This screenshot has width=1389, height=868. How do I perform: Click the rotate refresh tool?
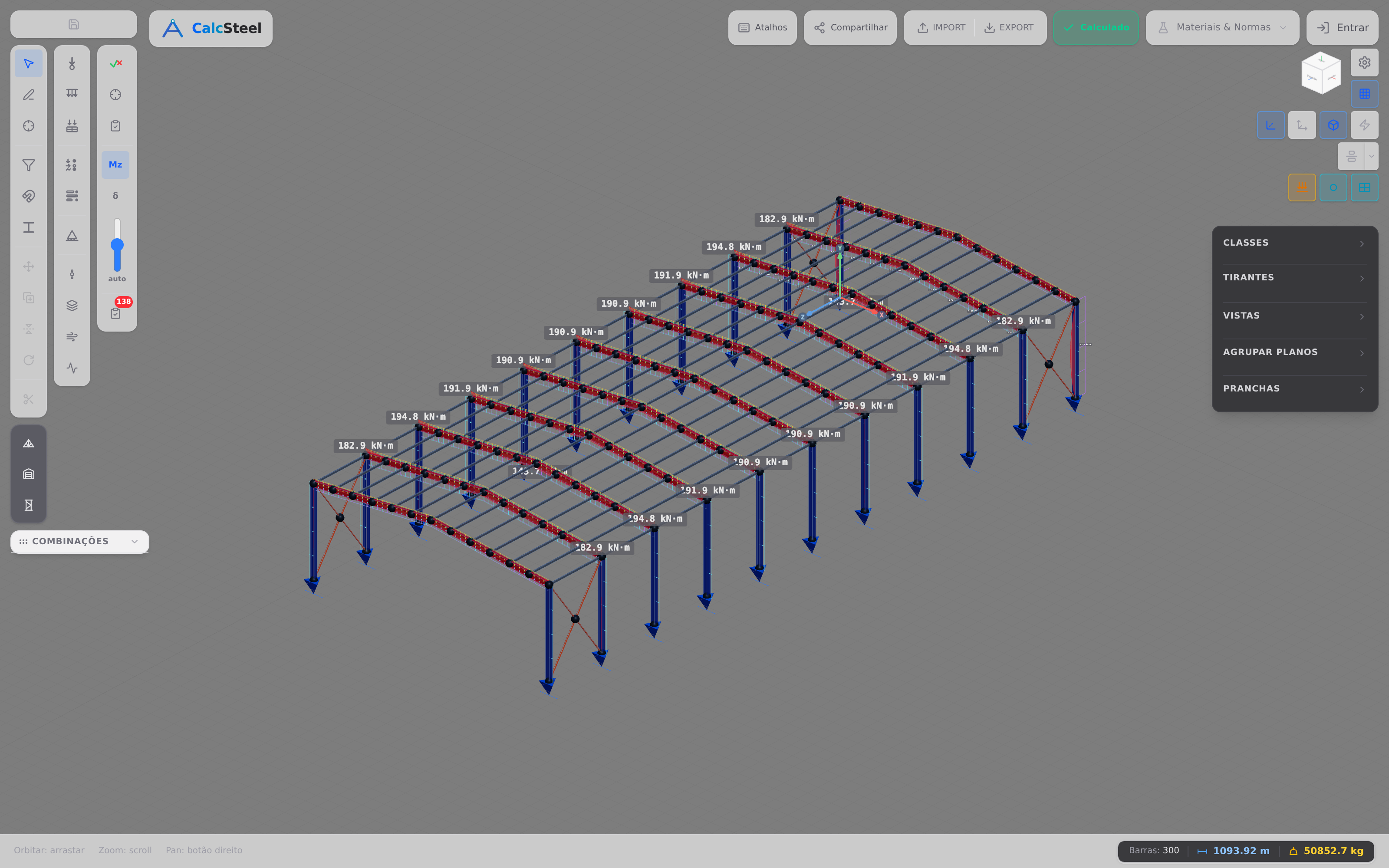[28, 360]
